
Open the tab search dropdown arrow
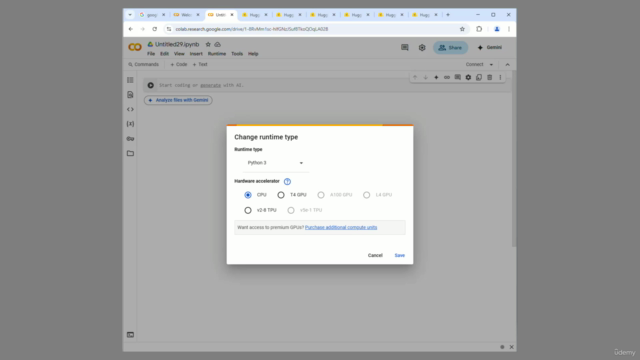[x=130, y=15]
